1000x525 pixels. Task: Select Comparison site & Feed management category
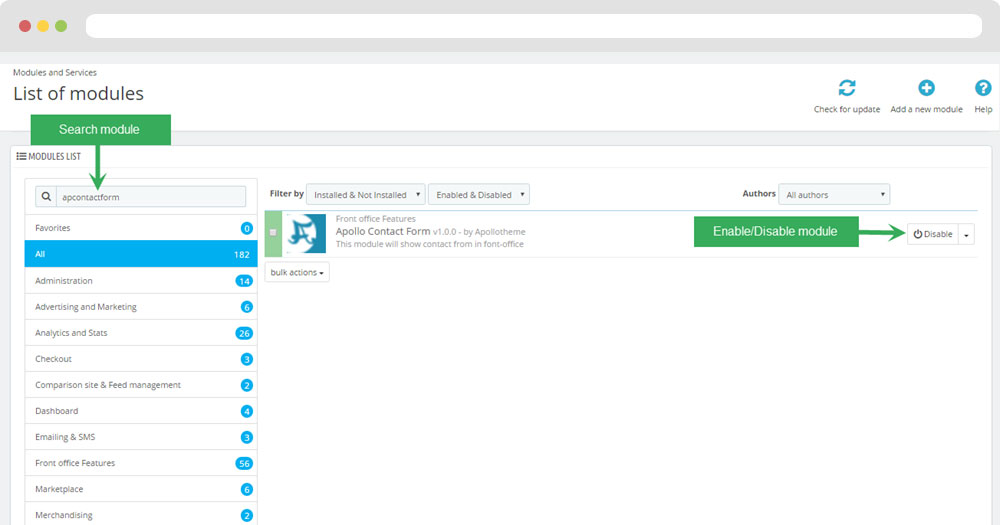pos(141,385)
